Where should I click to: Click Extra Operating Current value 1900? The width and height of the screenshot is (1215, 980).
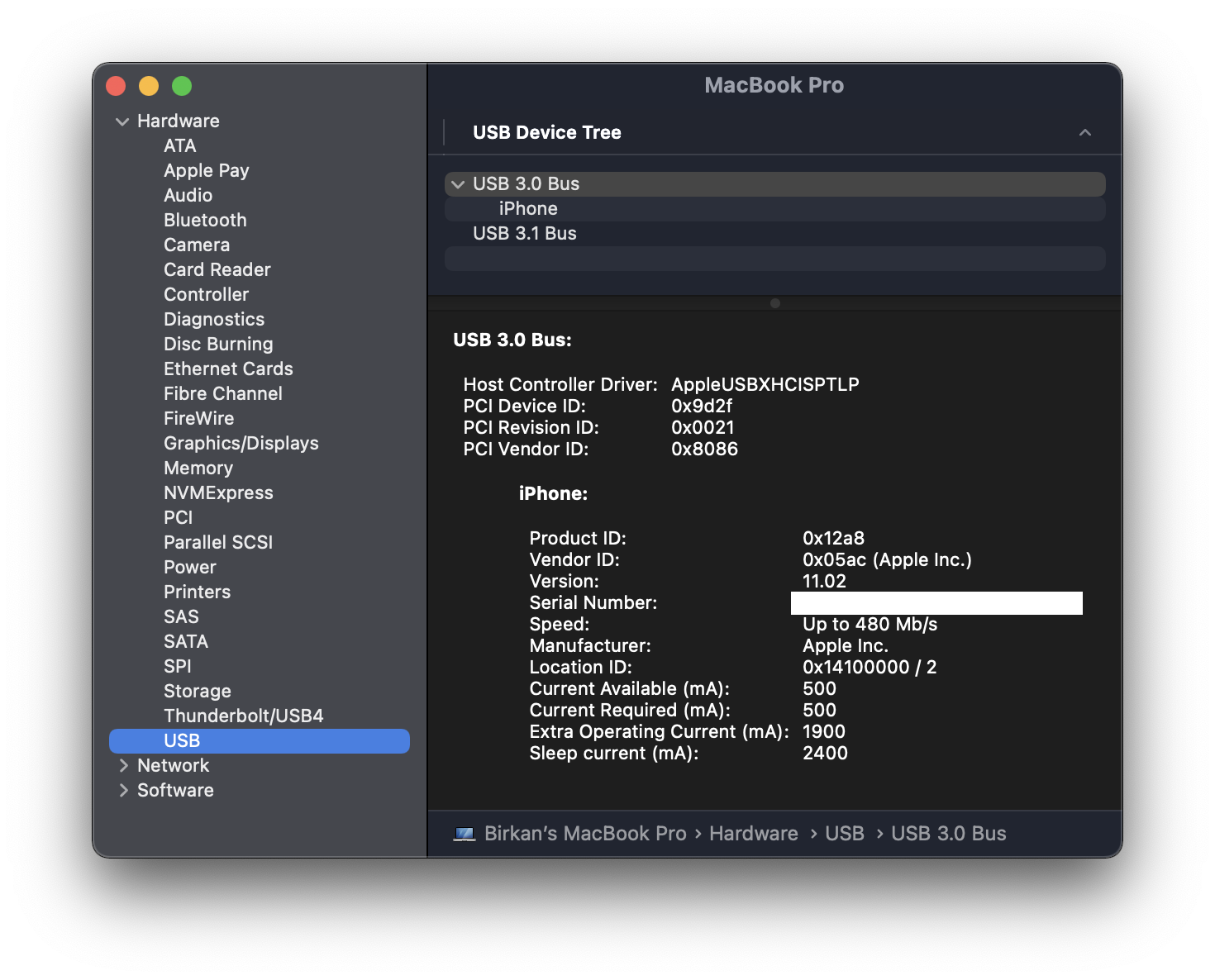[823, 732]
